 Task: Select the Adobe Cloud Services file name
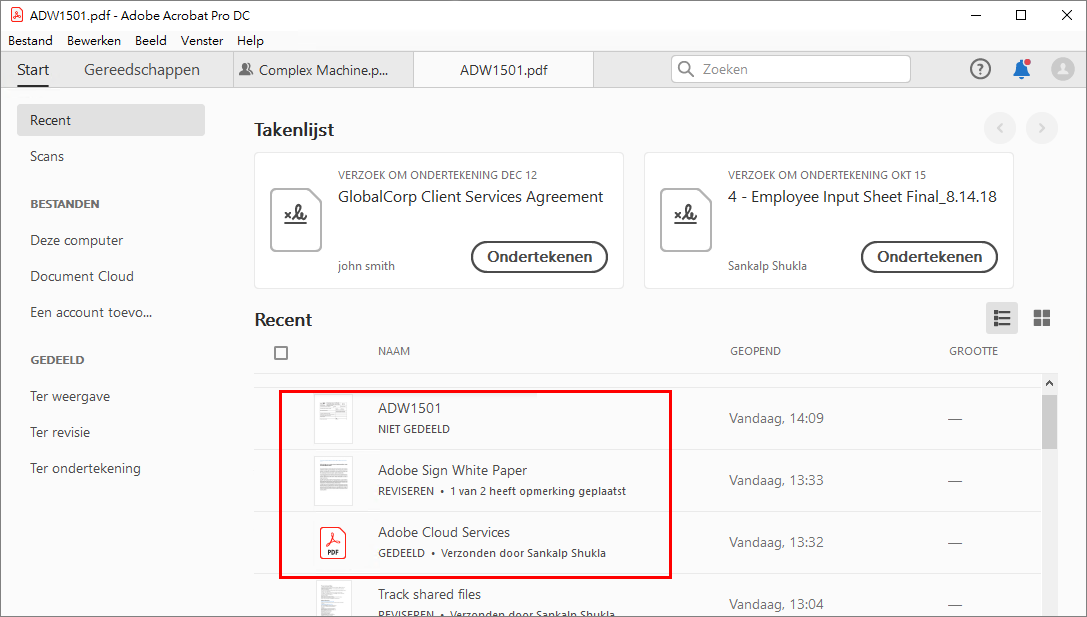[444, 532]
